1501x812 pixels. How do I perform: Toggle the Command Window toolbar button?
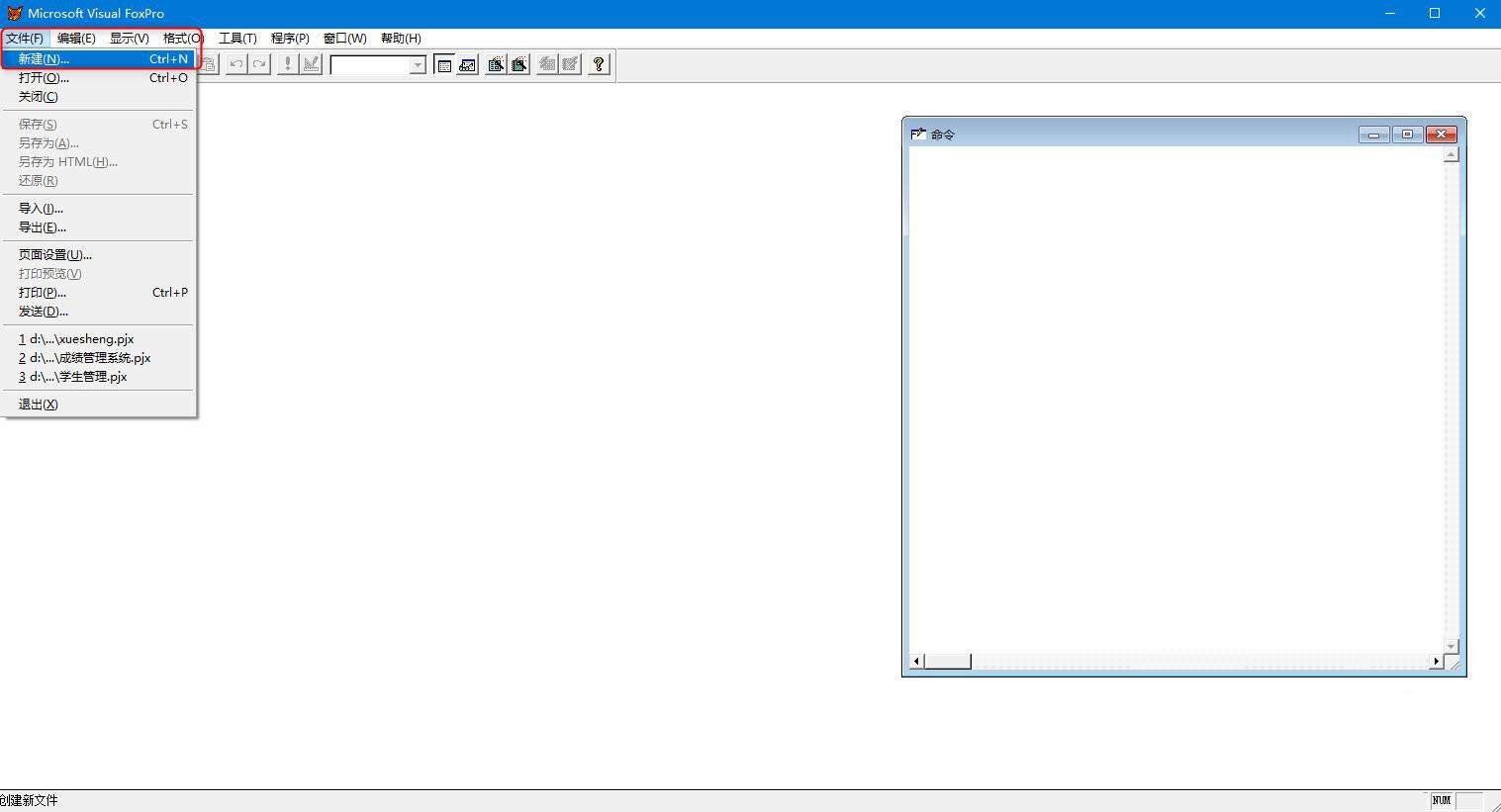pyautogui.click(x=444, y=64)
